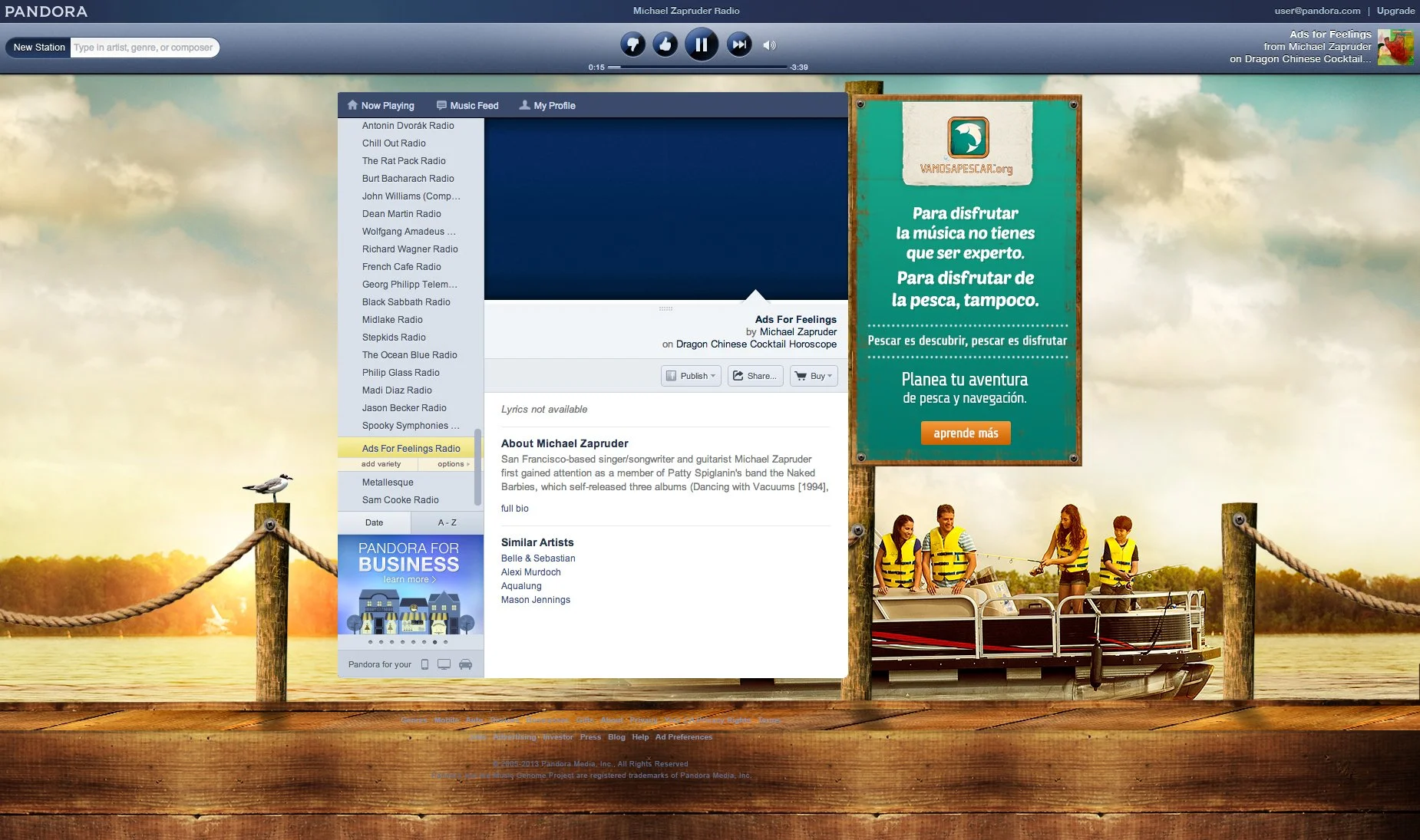Image resolution: width=1420 pixels, height=840 pixels.
Task: Click the Upgrade link
Action: [x=1395, y=11]
